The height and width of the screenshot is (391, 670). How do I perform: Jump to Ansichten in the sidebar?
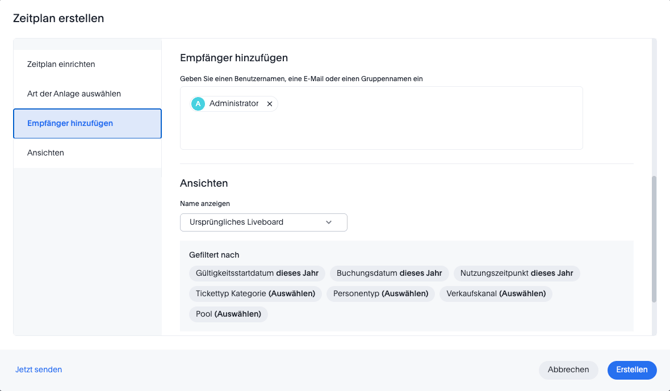coord(88,153)
